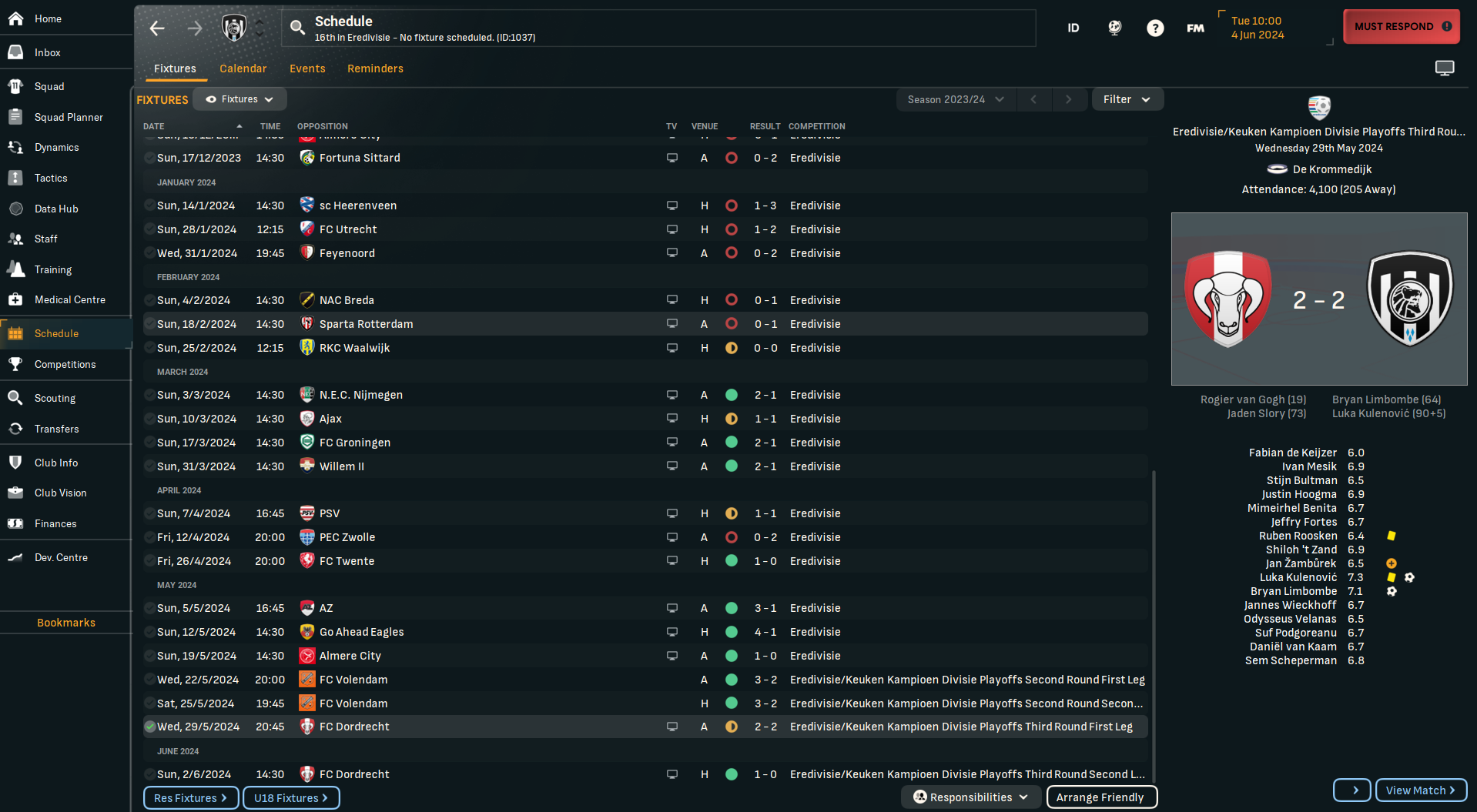Switch to the Fixtures tab
Image resolution: width=1477 pixels, height=812 pixels.
(x=175, y=69)
